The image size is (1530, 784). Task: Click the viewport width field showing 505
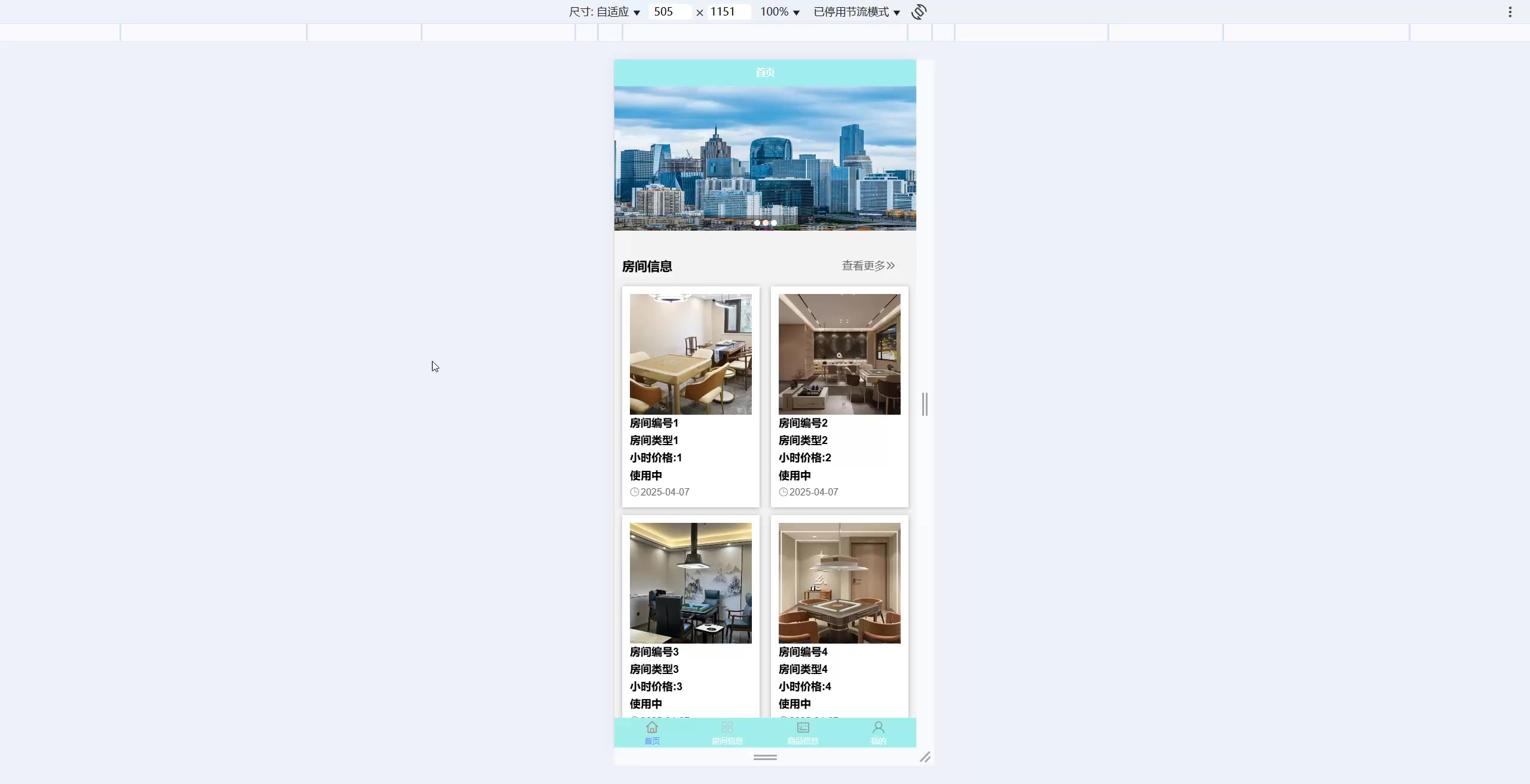pyautogui.click(x=669, y=12)
